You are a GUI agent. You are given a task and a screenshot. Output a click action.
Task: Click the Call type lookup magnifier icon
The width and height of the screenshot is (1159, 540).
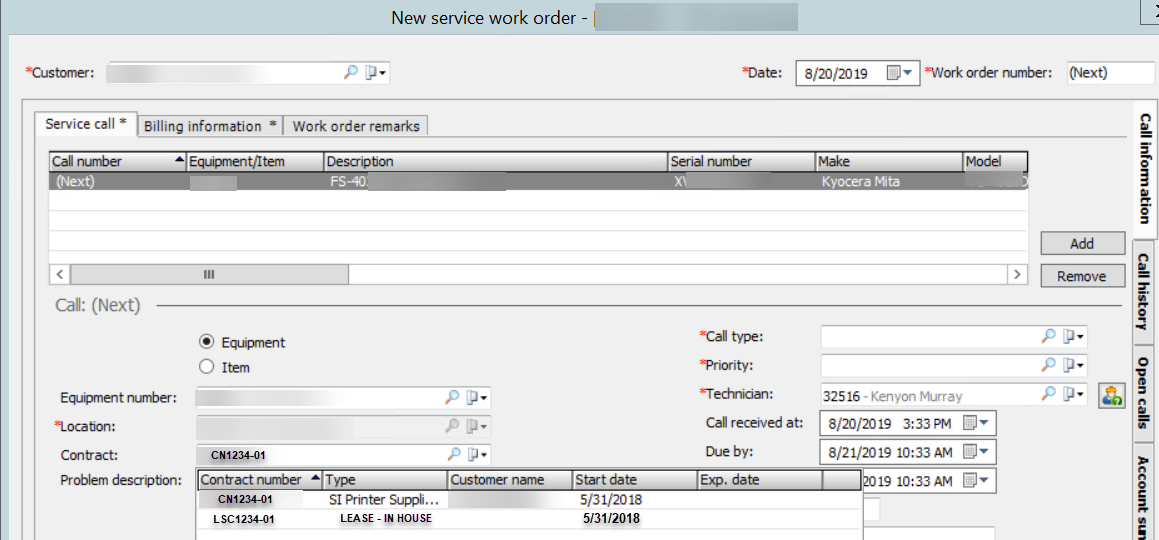tap(1049, 336)
